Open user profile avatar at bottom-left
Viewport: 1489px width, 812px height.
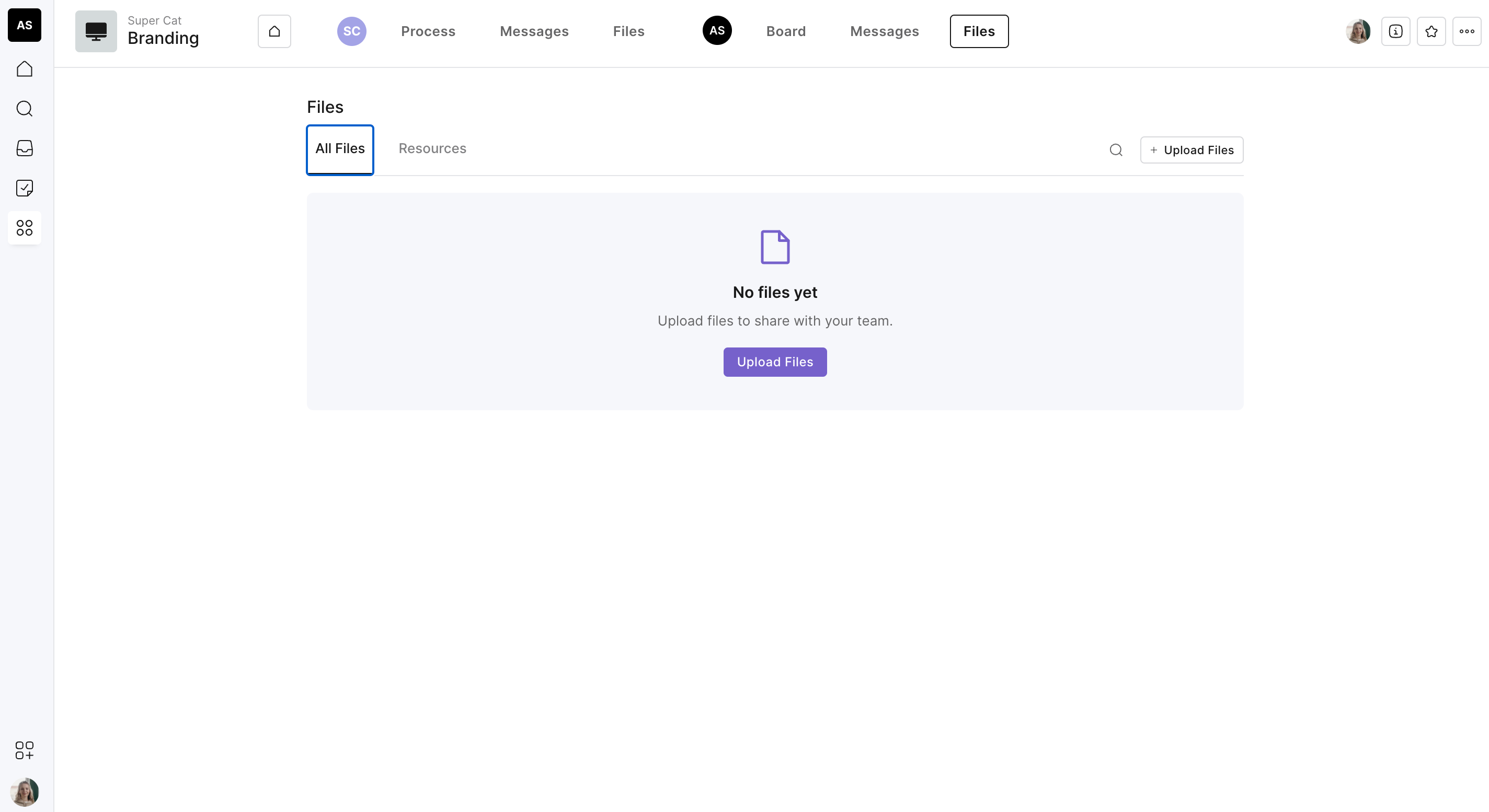pos(24,792)
